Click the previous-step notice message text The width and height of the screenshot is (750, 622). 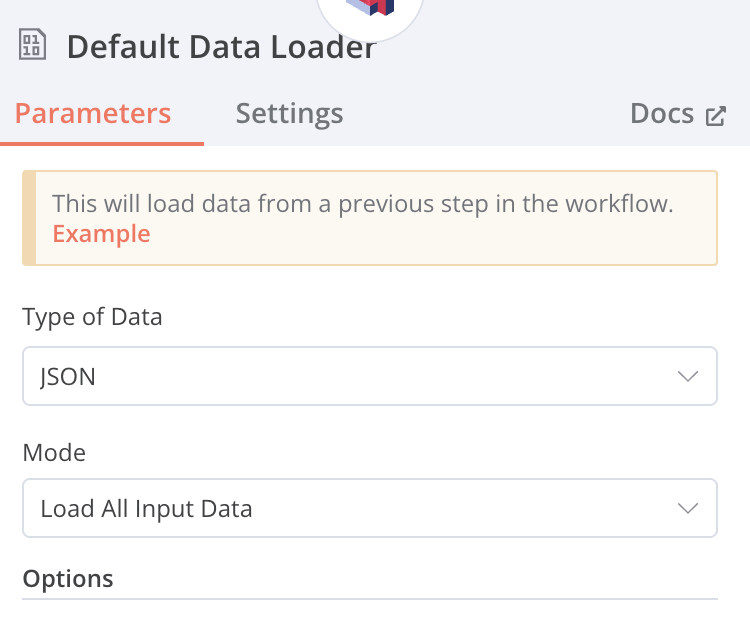click(362, 204)
